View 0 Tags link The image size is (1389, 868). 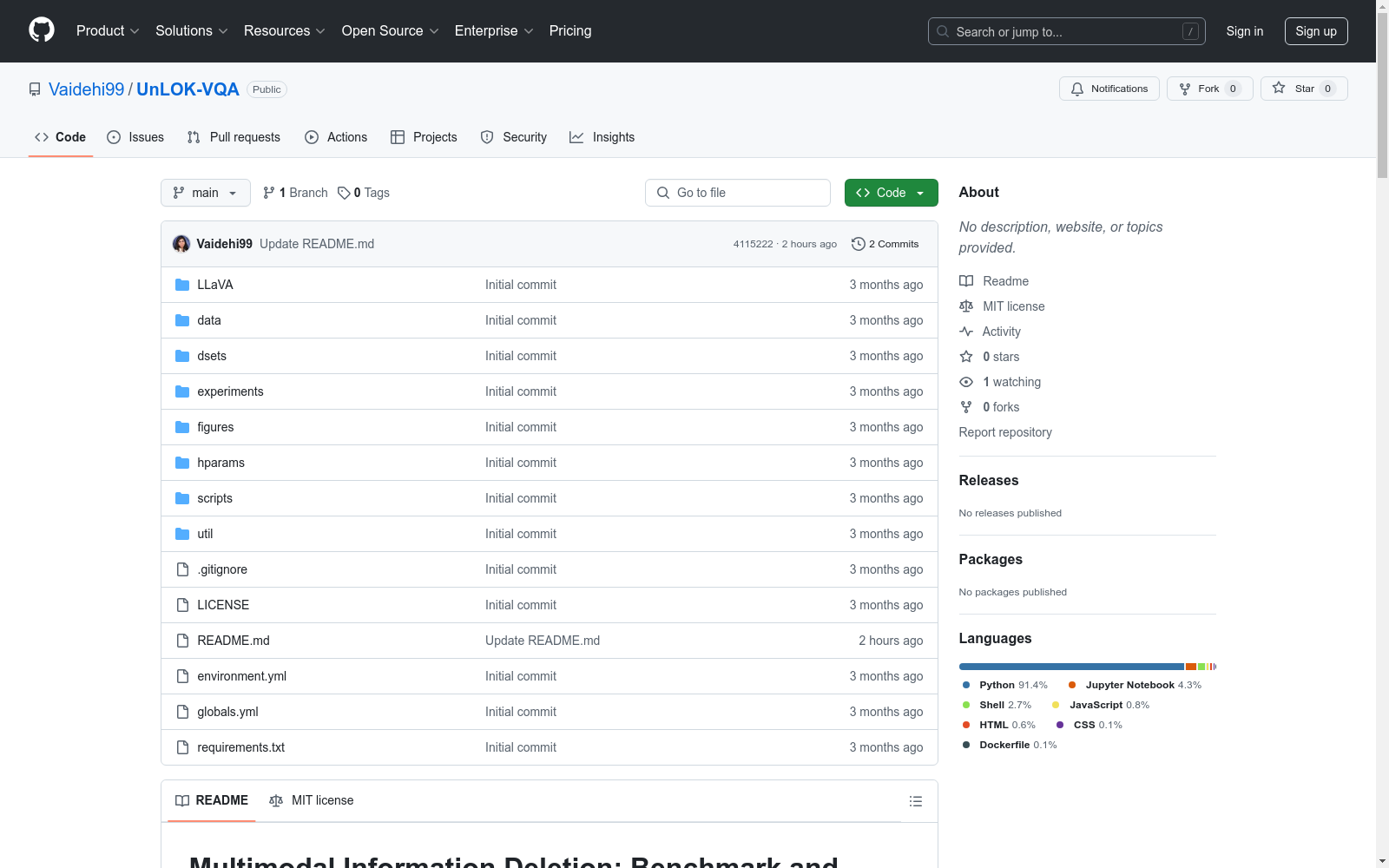tap(364, 193)
